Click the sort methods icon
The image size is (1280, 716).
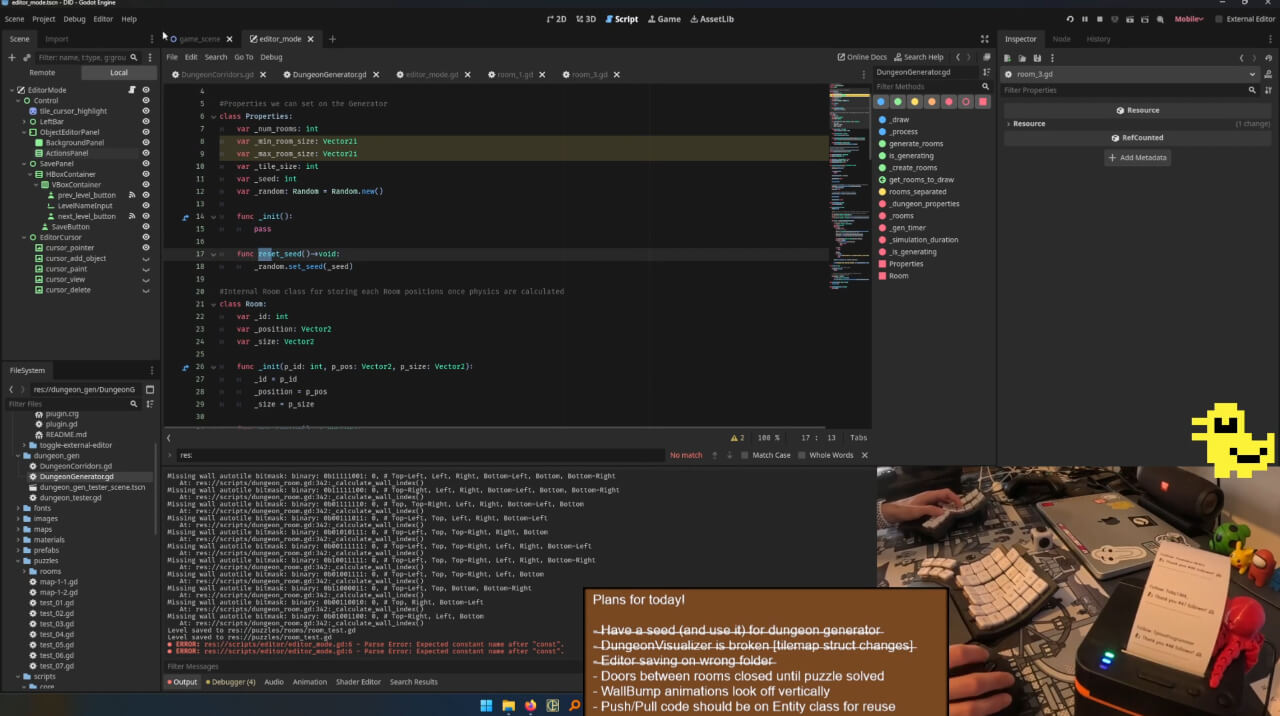click(x=986, y=72)
